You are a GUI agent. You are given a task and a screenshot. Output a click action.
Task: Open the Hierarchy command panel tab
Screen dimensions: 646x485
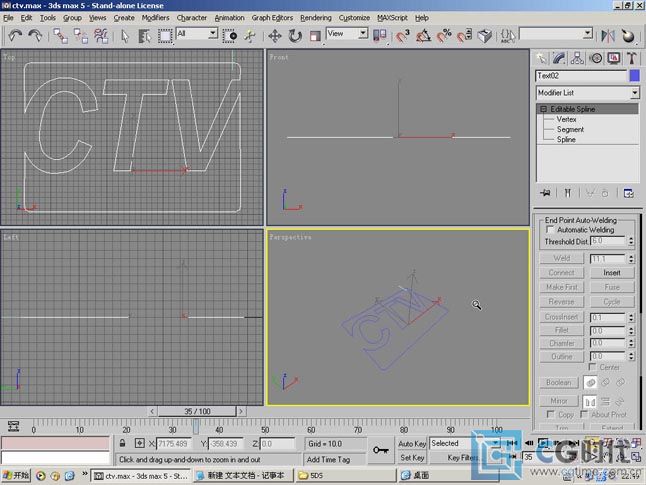pyautogui.click(x=577, y=58)
